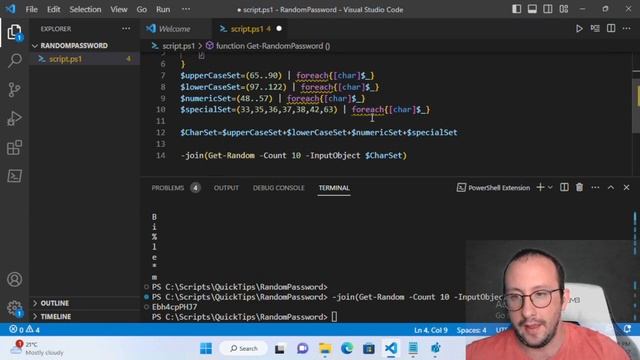The width and height of the screenshot is (640, 360).
Task: Click line 14 Get-Random code line
Action: pos(293,156)
